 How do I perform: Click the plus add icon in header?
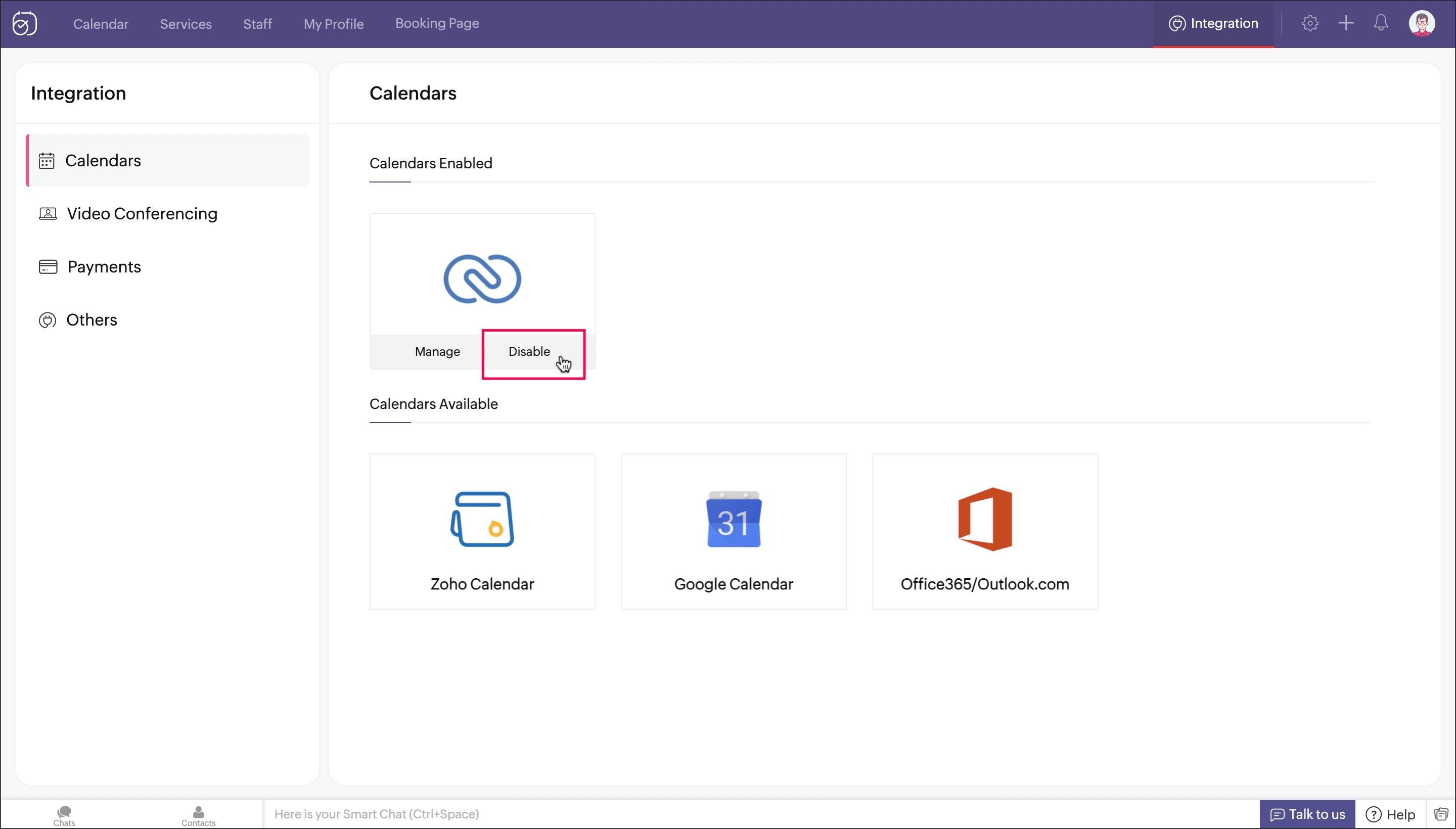[x=1346, y=23]
